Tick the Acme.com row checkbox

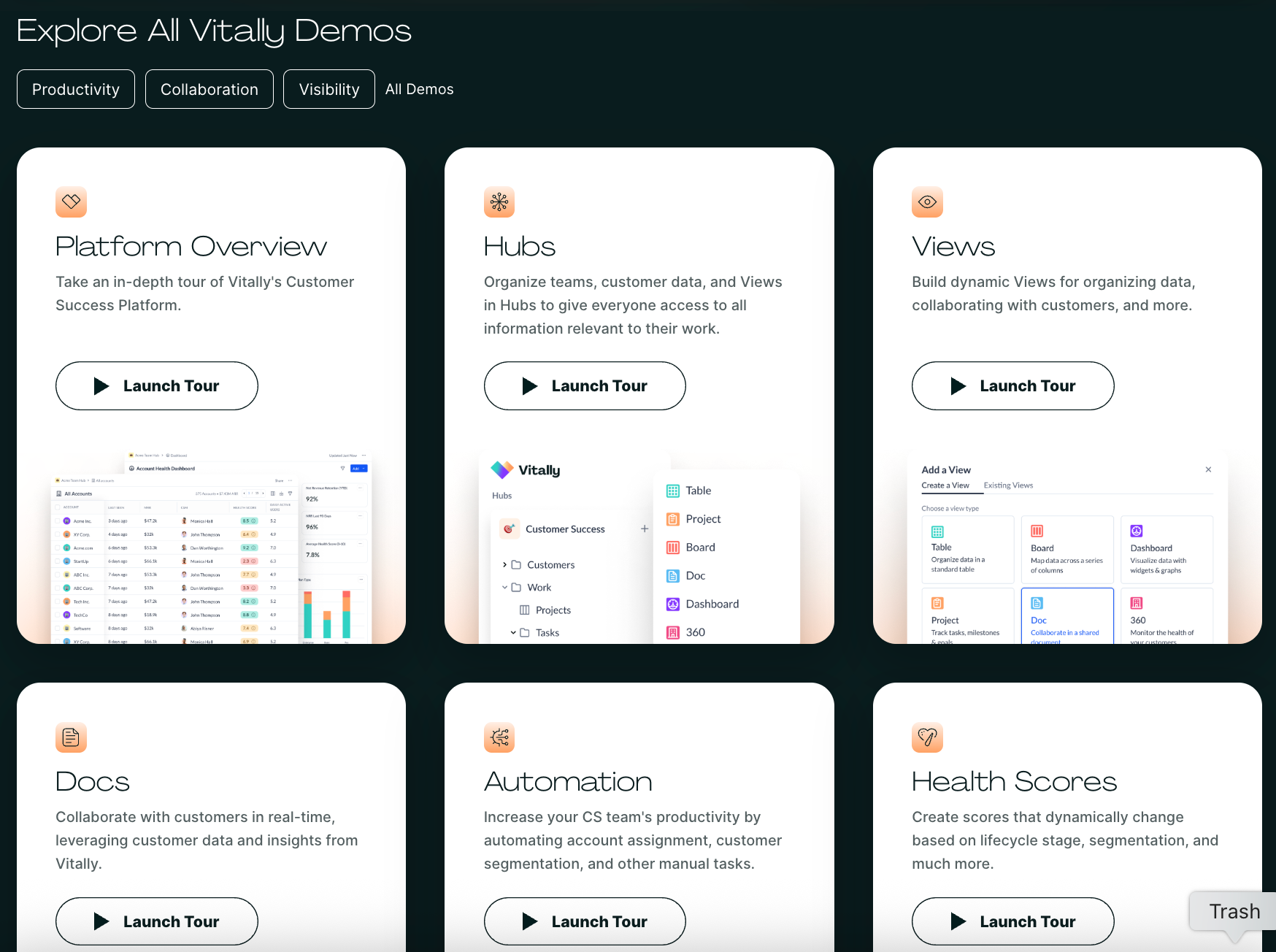[58, 548]
